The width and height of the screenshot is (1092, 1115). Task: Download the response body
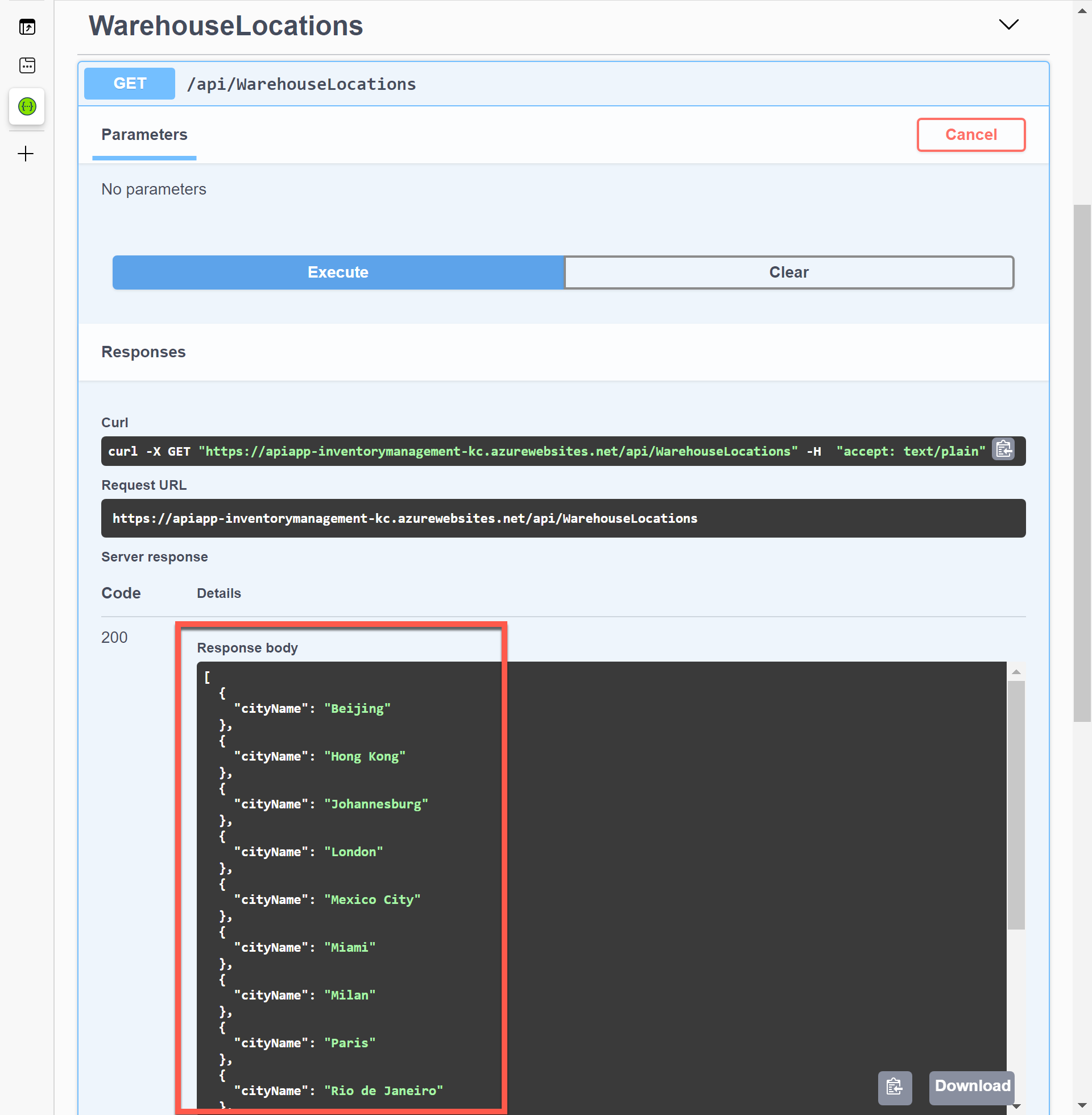pos(971,1087)
